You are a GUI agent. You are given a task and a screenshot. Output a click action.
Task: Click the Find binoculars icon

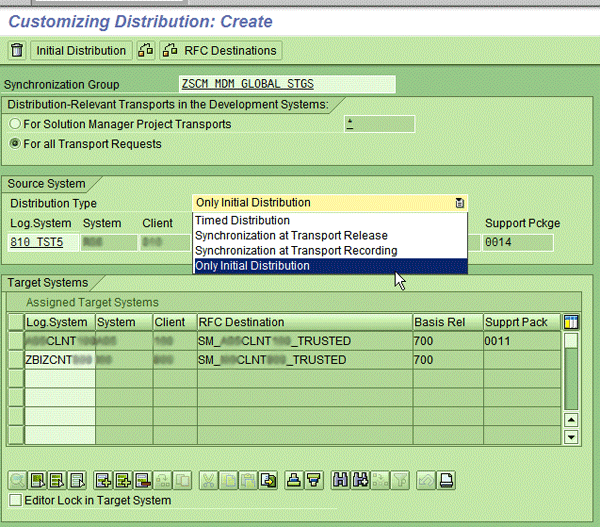point(340,480)
